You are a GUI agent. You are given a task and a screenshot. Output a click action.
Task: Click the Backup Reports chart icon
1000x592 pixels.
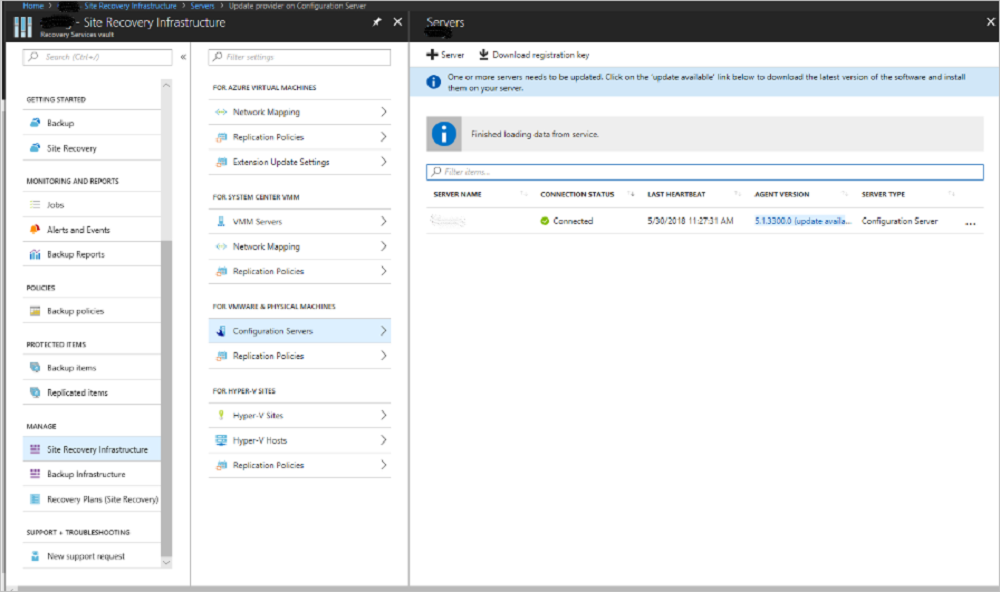tap(35, 254)
